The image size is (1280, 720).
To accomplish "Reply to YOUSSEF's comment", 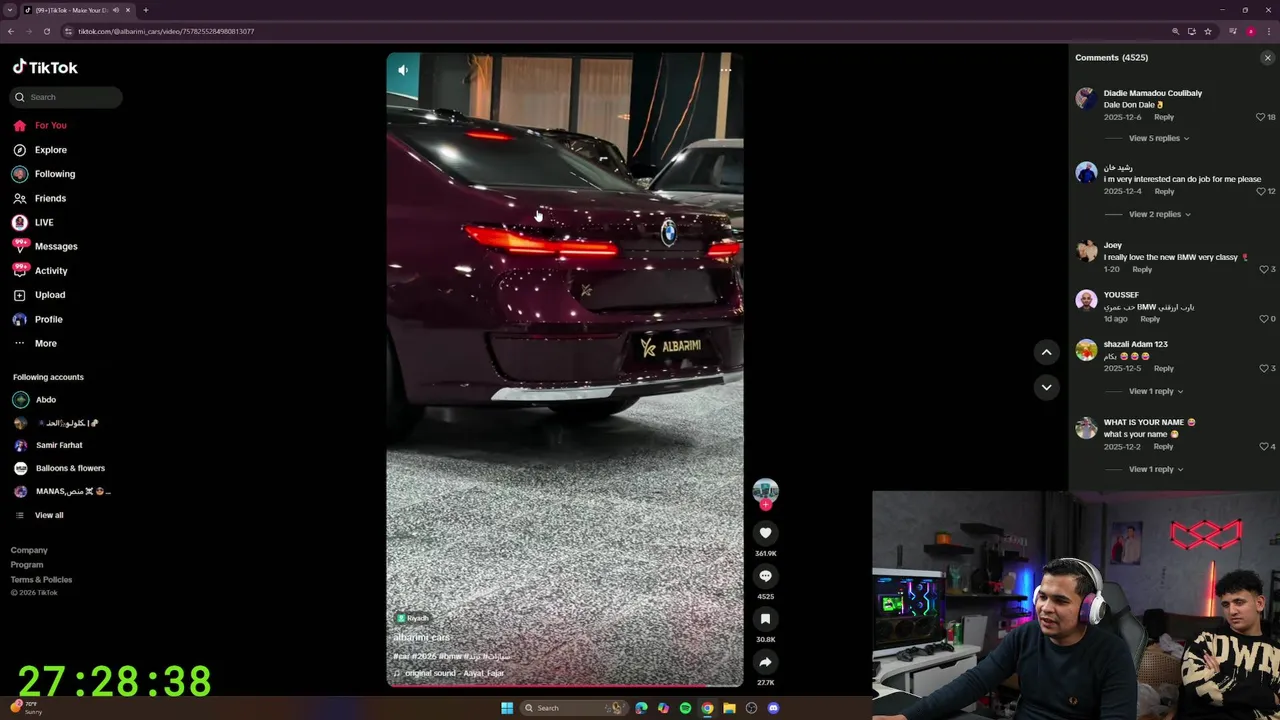I will pyautogui.click(x=1150, y=319).
